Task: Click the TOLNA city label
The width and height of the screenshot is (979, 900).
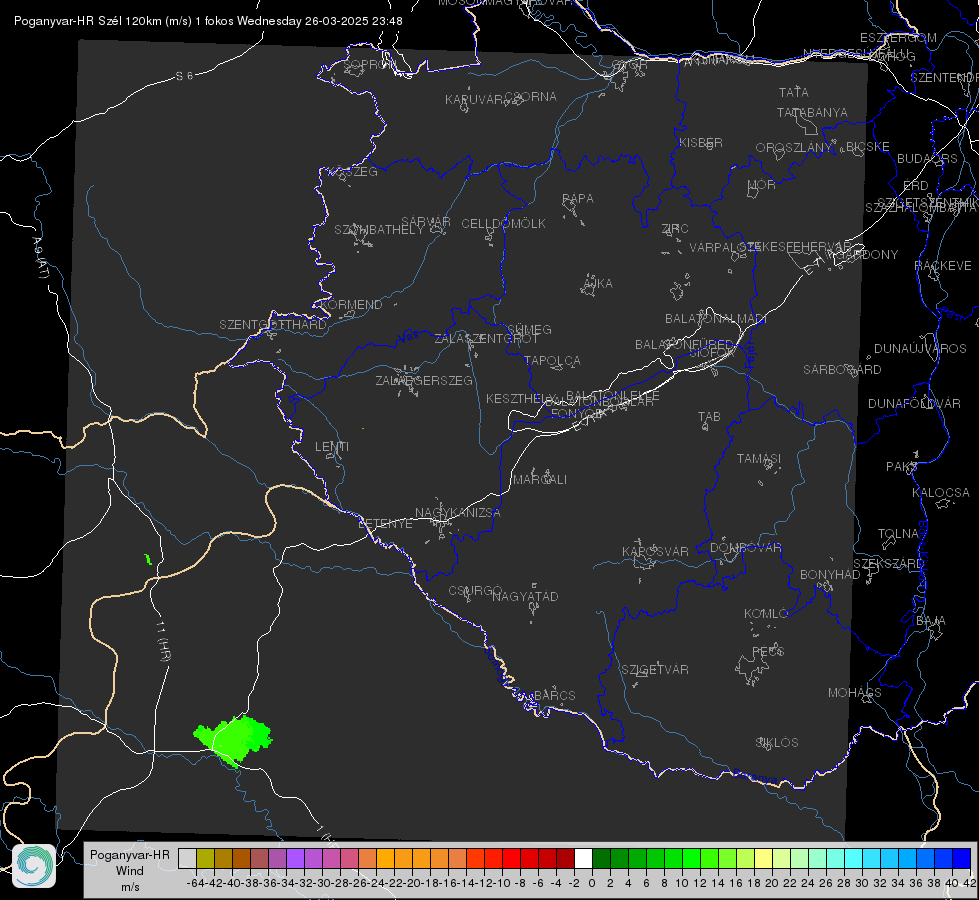Action: pos(898,533)
